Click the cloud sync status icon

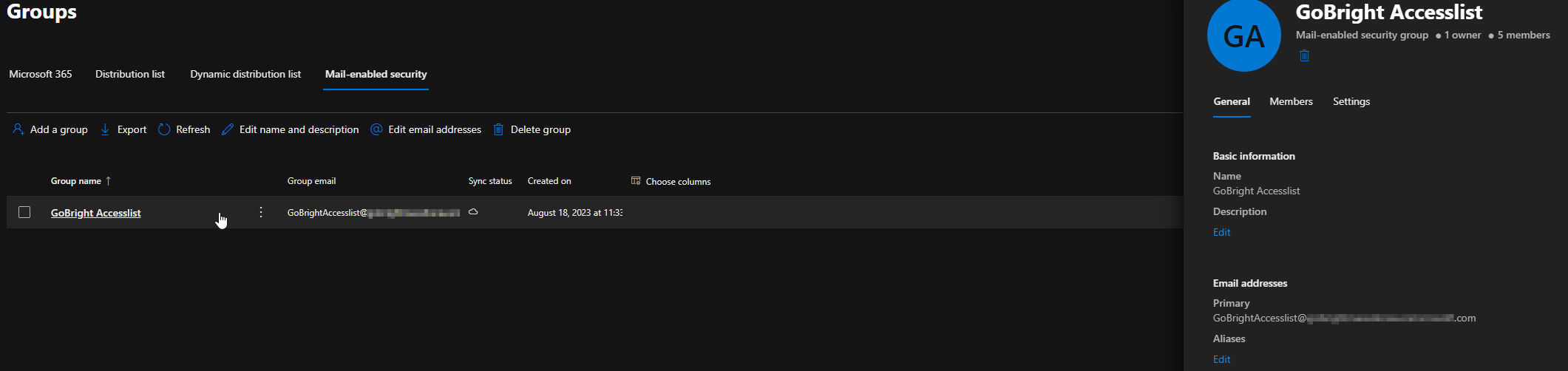coord(473,212)
